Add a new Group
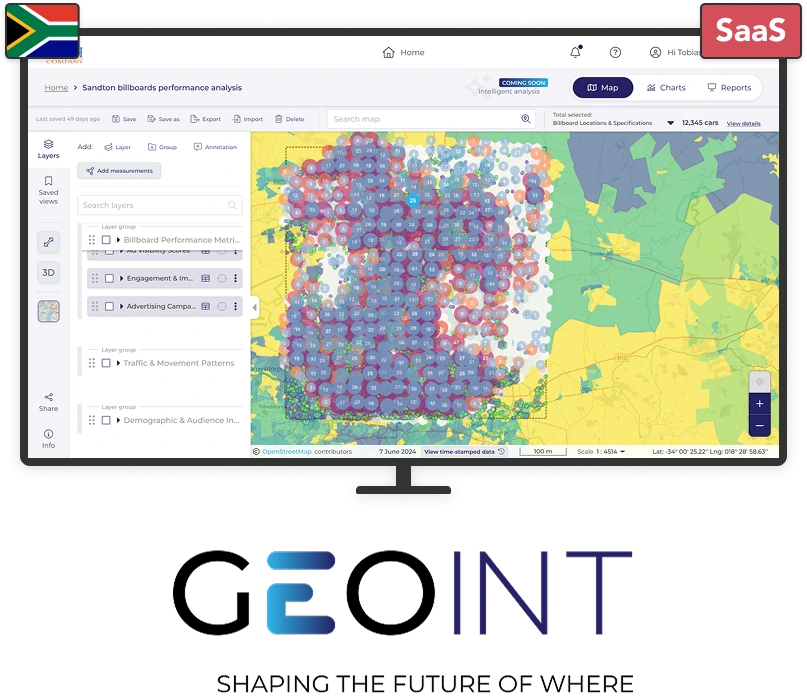This screenshot has height=699, width=807. [162, 147]
